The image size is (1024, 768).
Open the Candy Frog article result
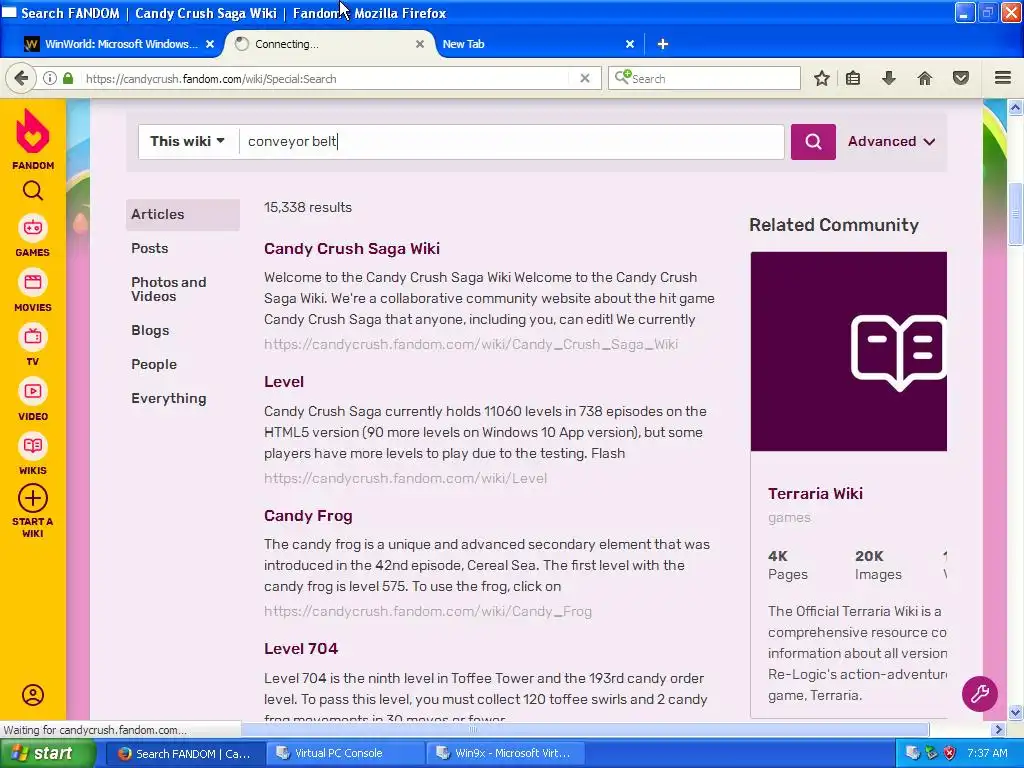[x=308, y=516]
